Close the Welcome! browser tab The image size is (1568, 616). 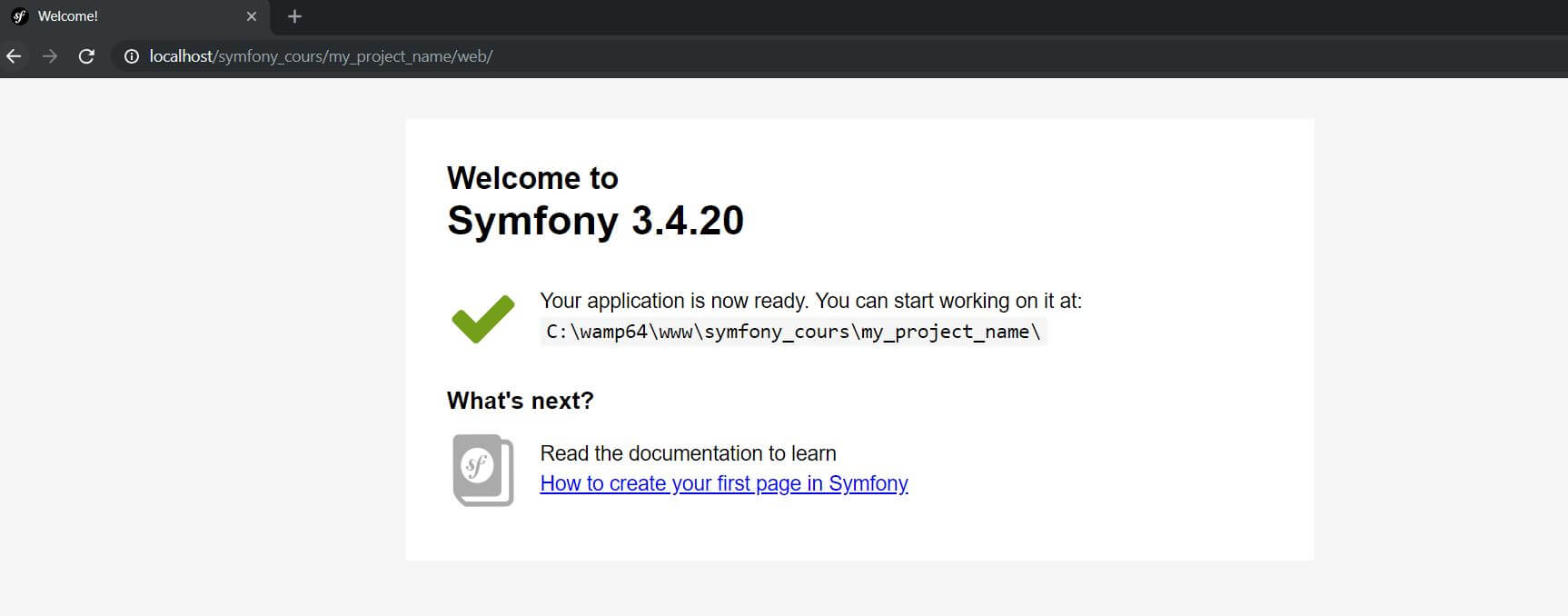point(252,16)
